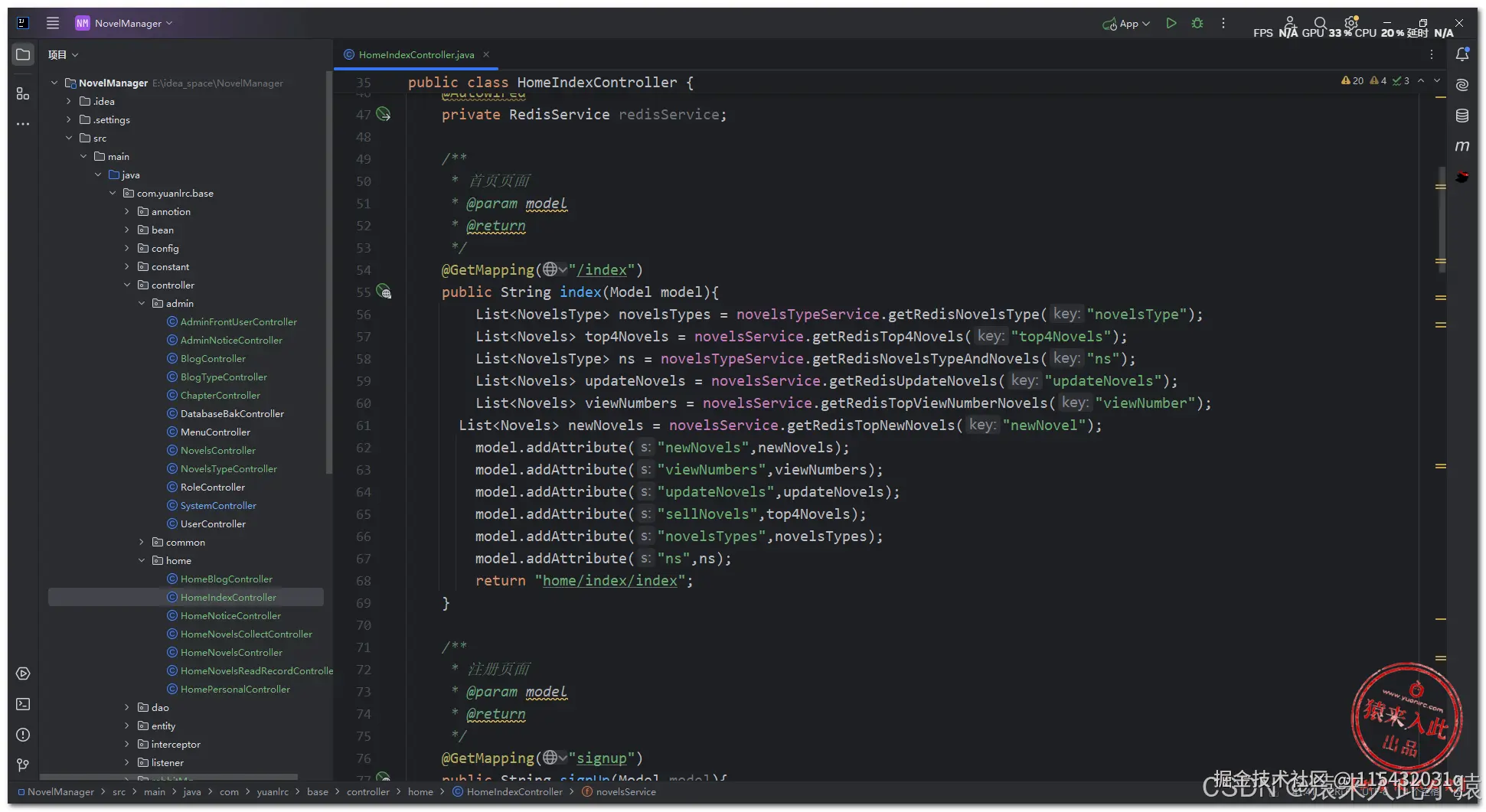Follow the "/index" mapping link

pyautogui.click(x=602, y=269)
